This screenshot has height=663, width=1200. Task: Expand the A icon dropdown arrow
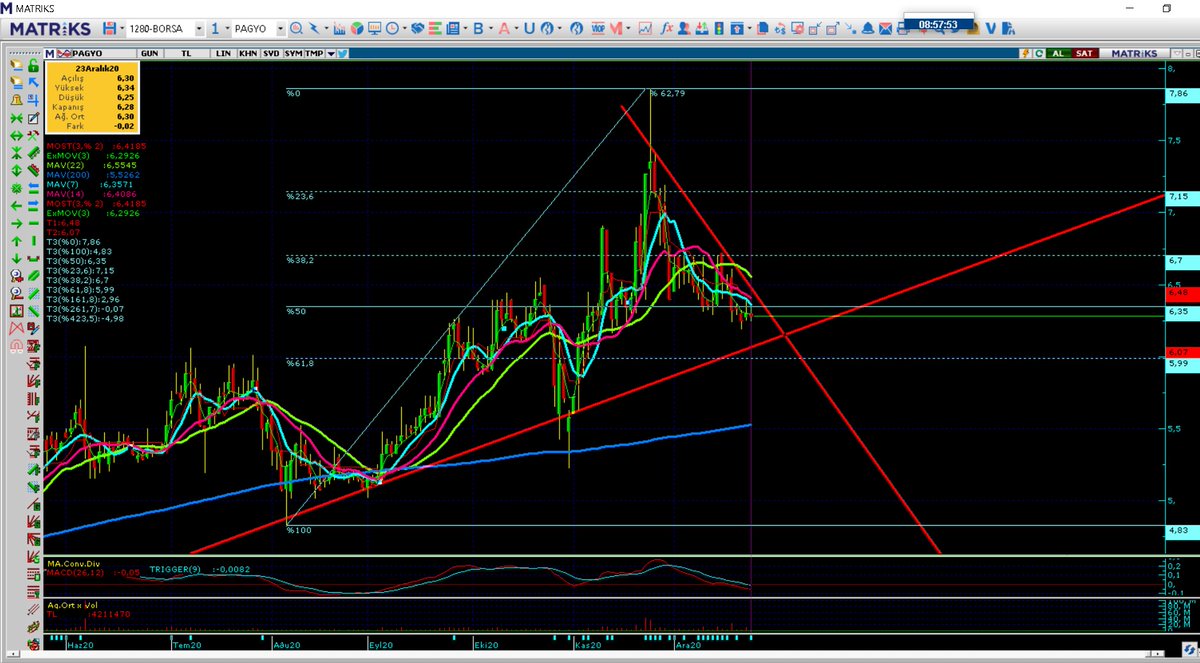[x=516, y=28]
